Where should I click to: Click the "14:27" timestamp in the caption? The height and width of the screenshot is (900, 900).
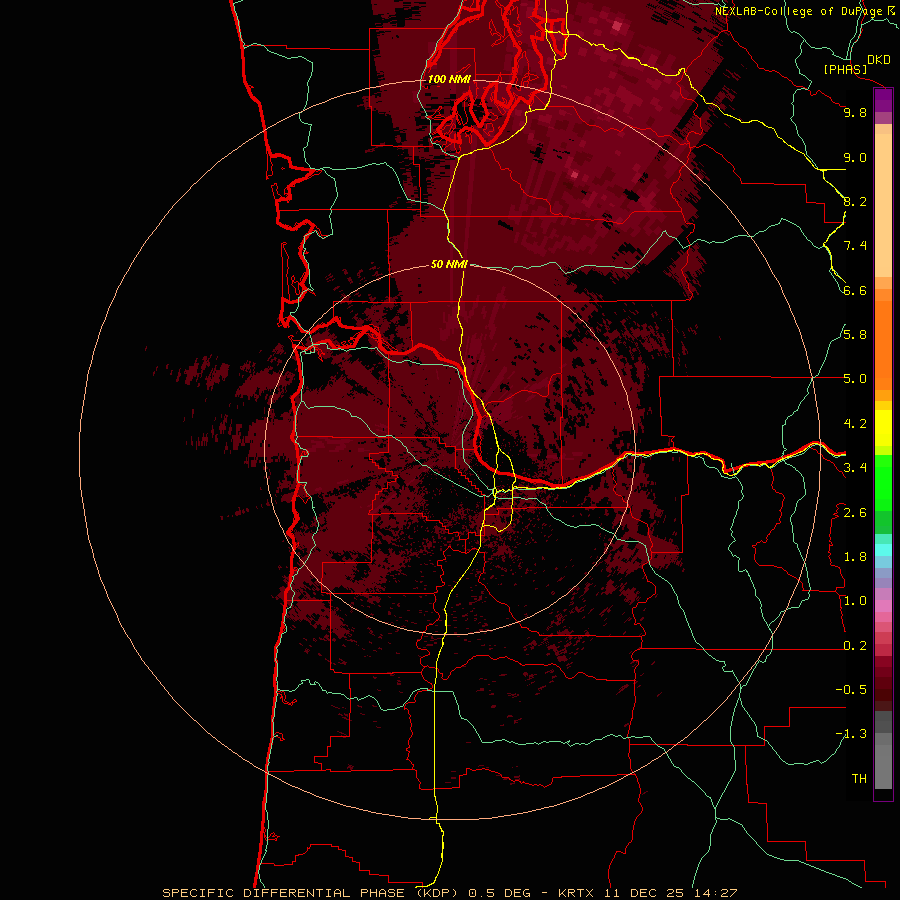[x=714, y=893]
